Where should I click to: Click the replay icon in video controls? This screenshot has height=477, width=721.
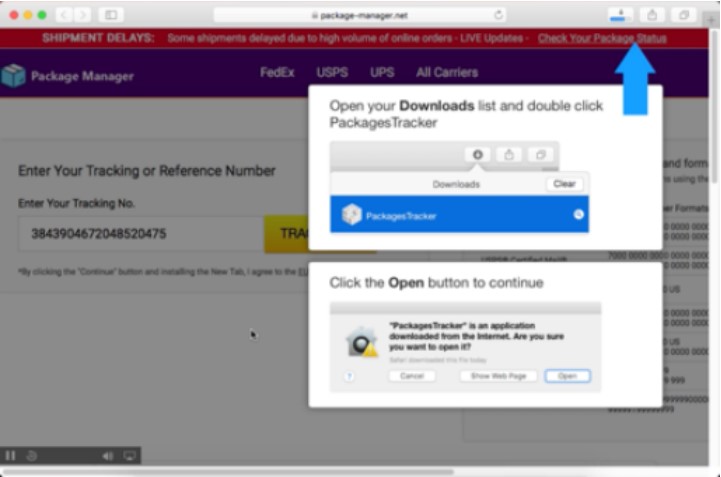point(31,456)
